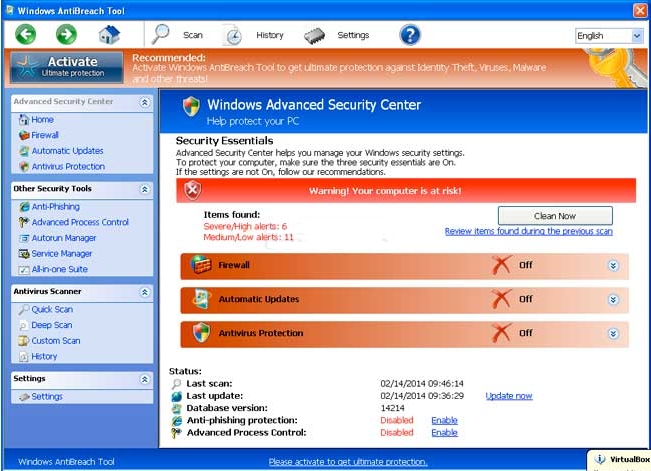Viewport: 651px width, 471px height.
Task: Expand the Automatic Updates status row chevron
Action: [613, 299]
